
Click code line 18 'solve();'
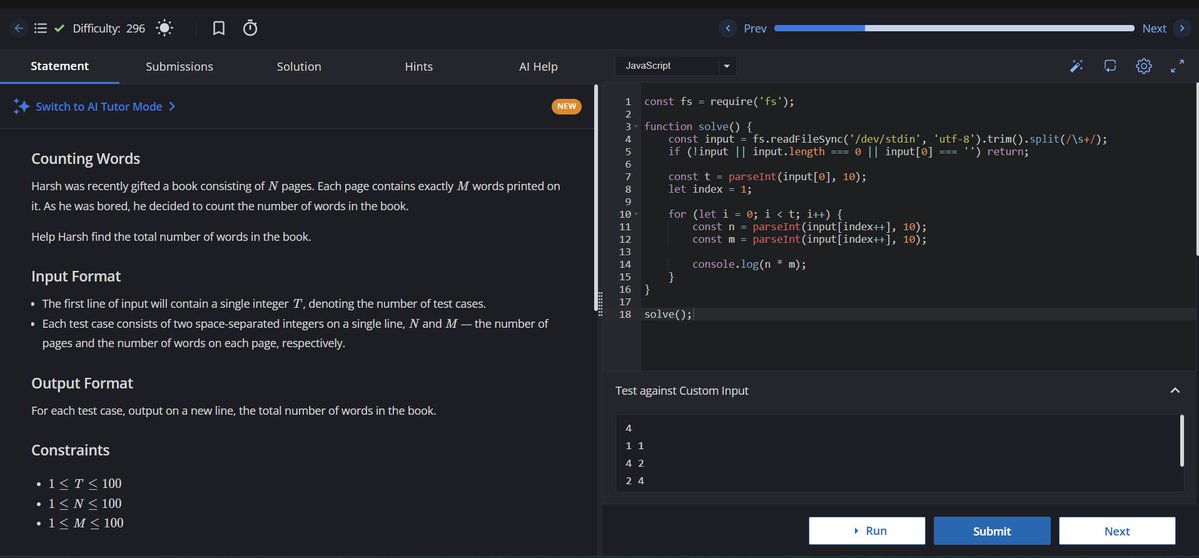pos(668,314)
